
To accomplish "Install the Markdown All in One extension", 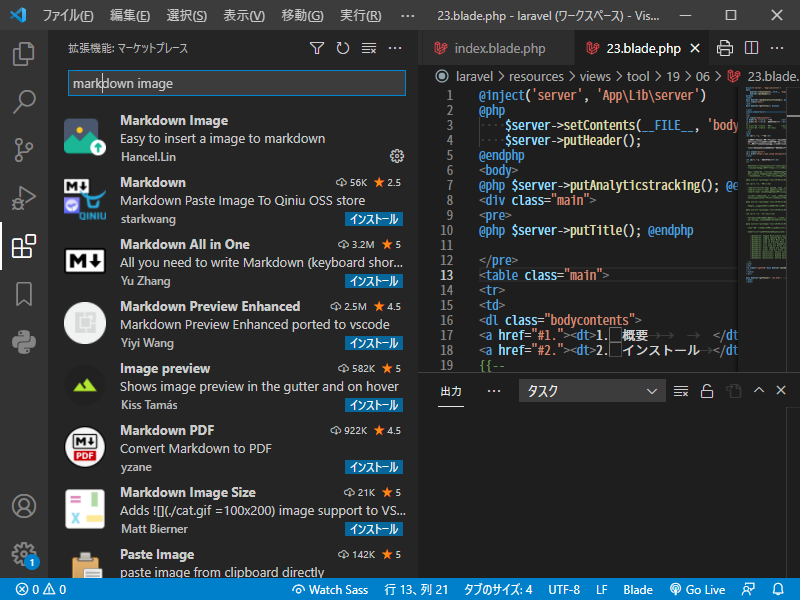I will point(374,281).
